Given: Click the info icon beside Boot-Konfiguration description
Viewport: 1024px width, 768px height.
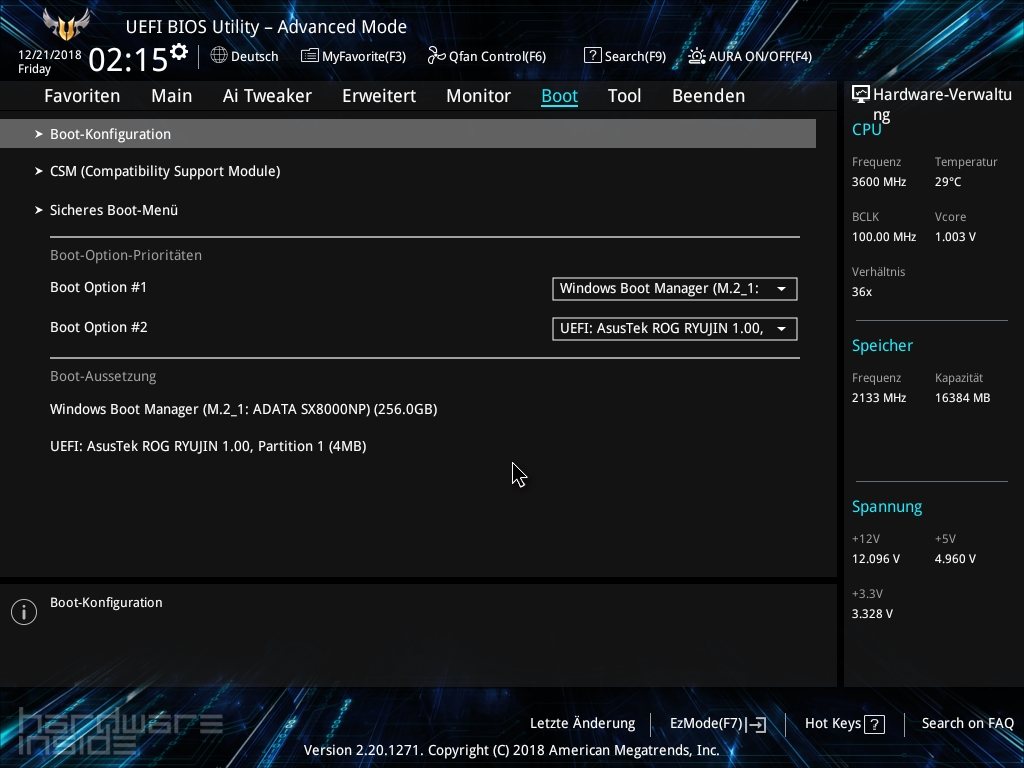Looking at the screenshot, I should click(23, 611).
